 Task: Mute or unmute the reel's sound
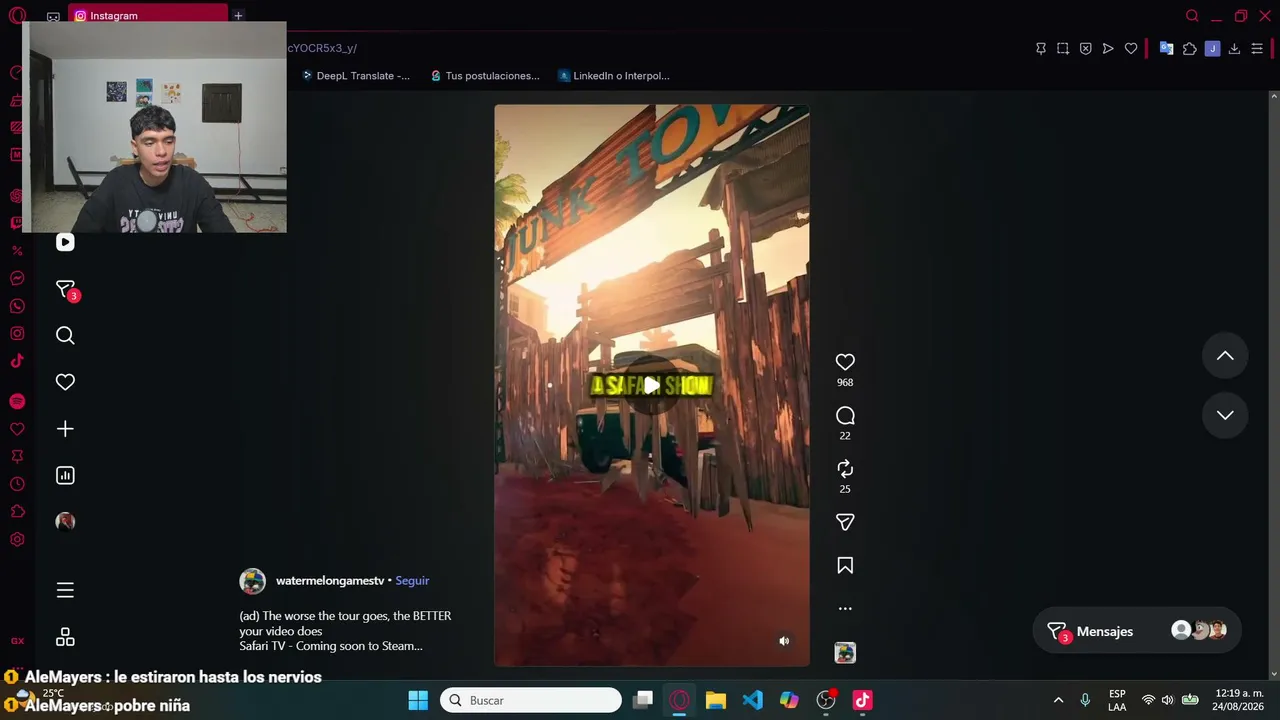pos(784,641)
